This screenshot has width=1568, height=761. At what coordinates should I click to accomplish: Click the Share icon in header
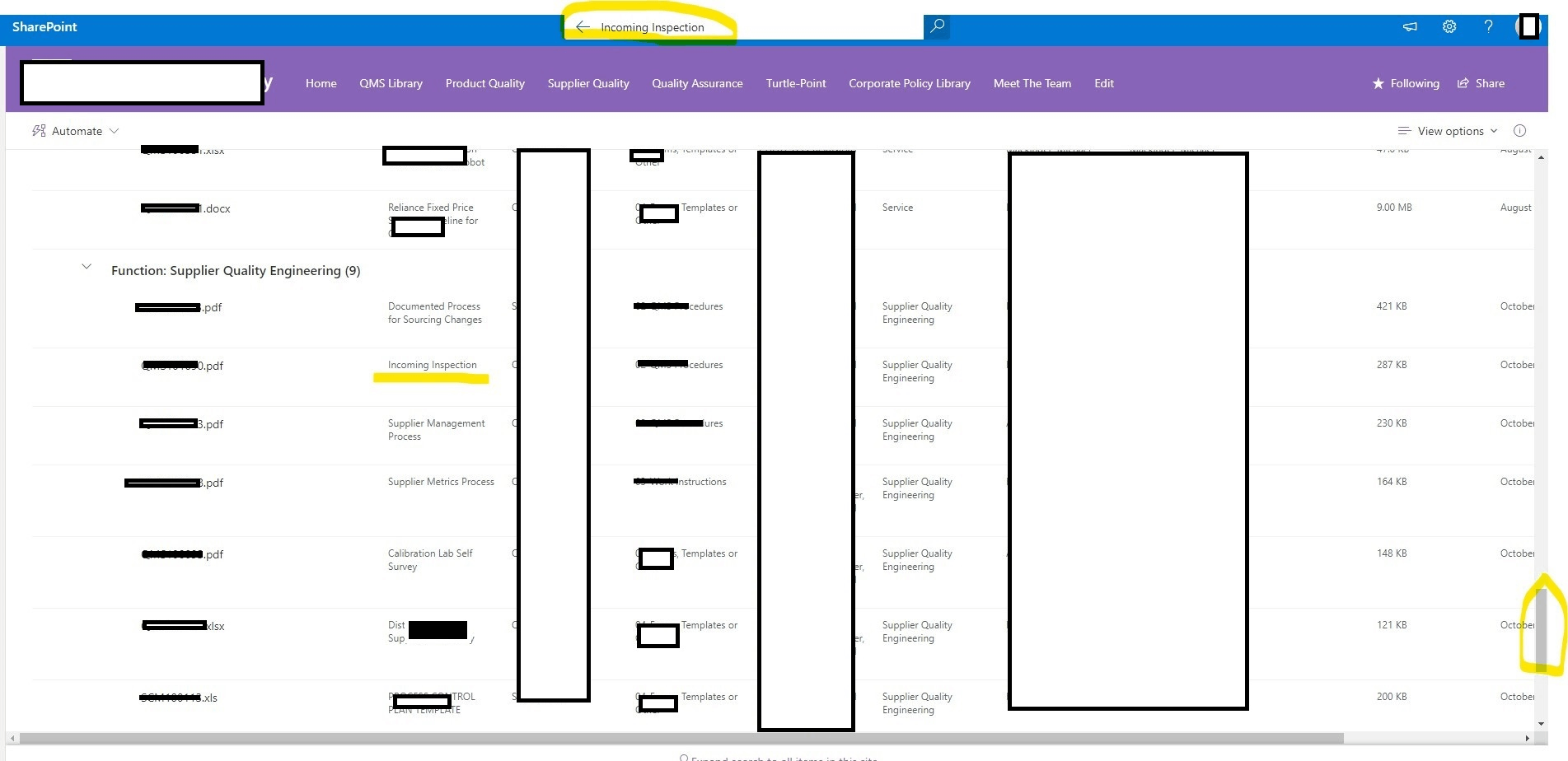click(1463, 83)
